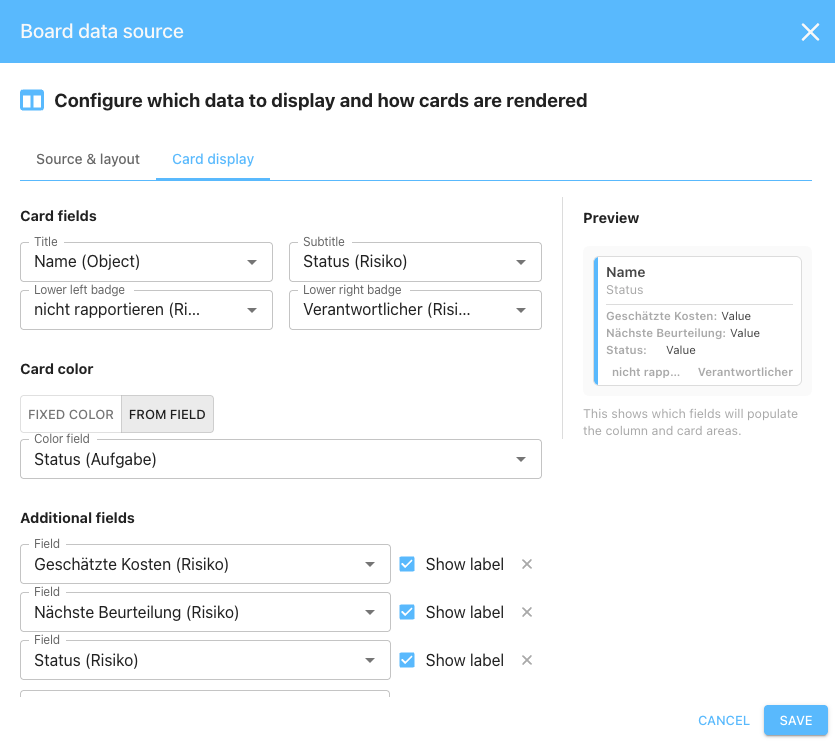The width and height of the screenshot is (835, 741).
Task: Choose FIXED COLOR card color mode
Action: pos(71,414)
